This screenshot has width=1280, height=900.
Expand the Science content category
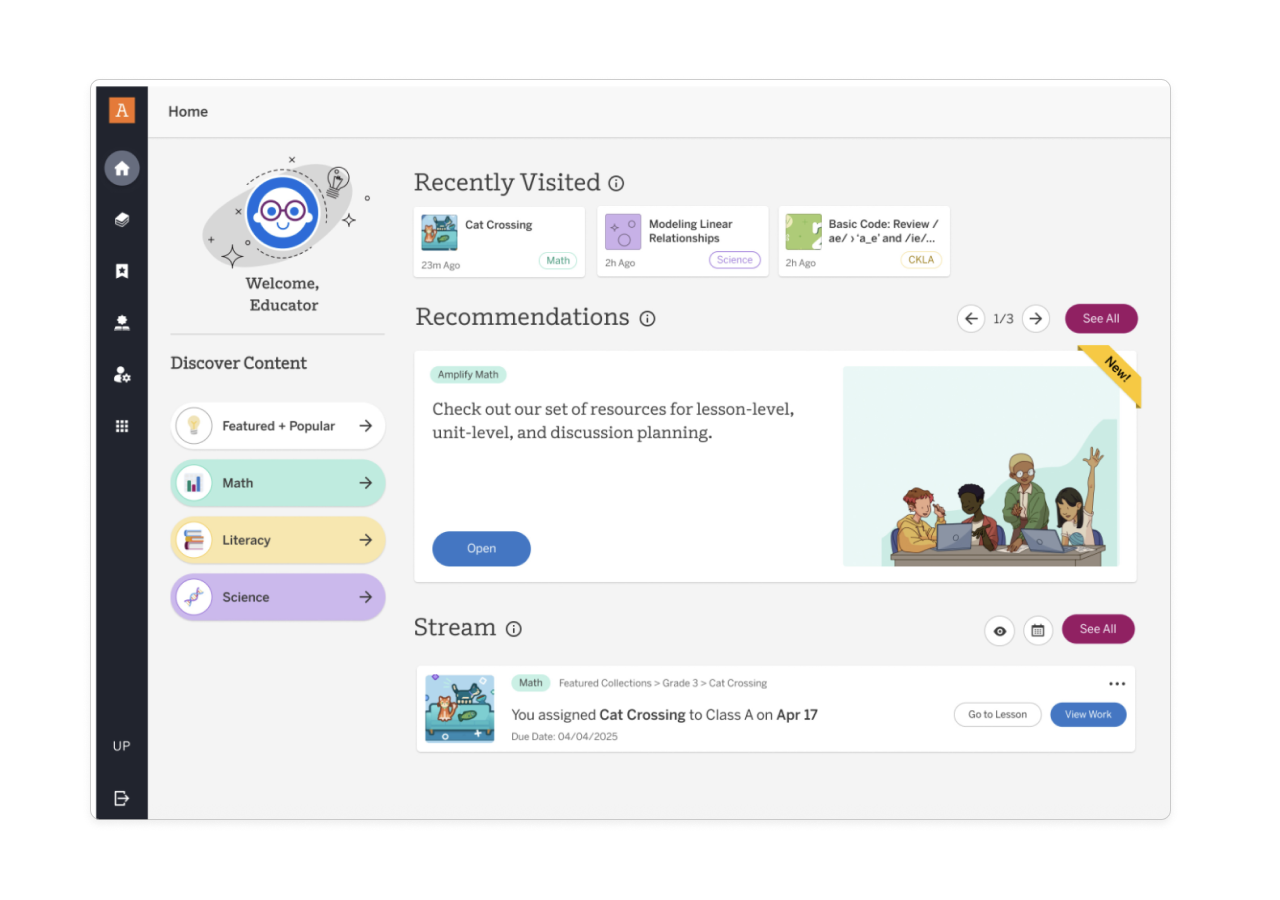click(x=278, y=597)
